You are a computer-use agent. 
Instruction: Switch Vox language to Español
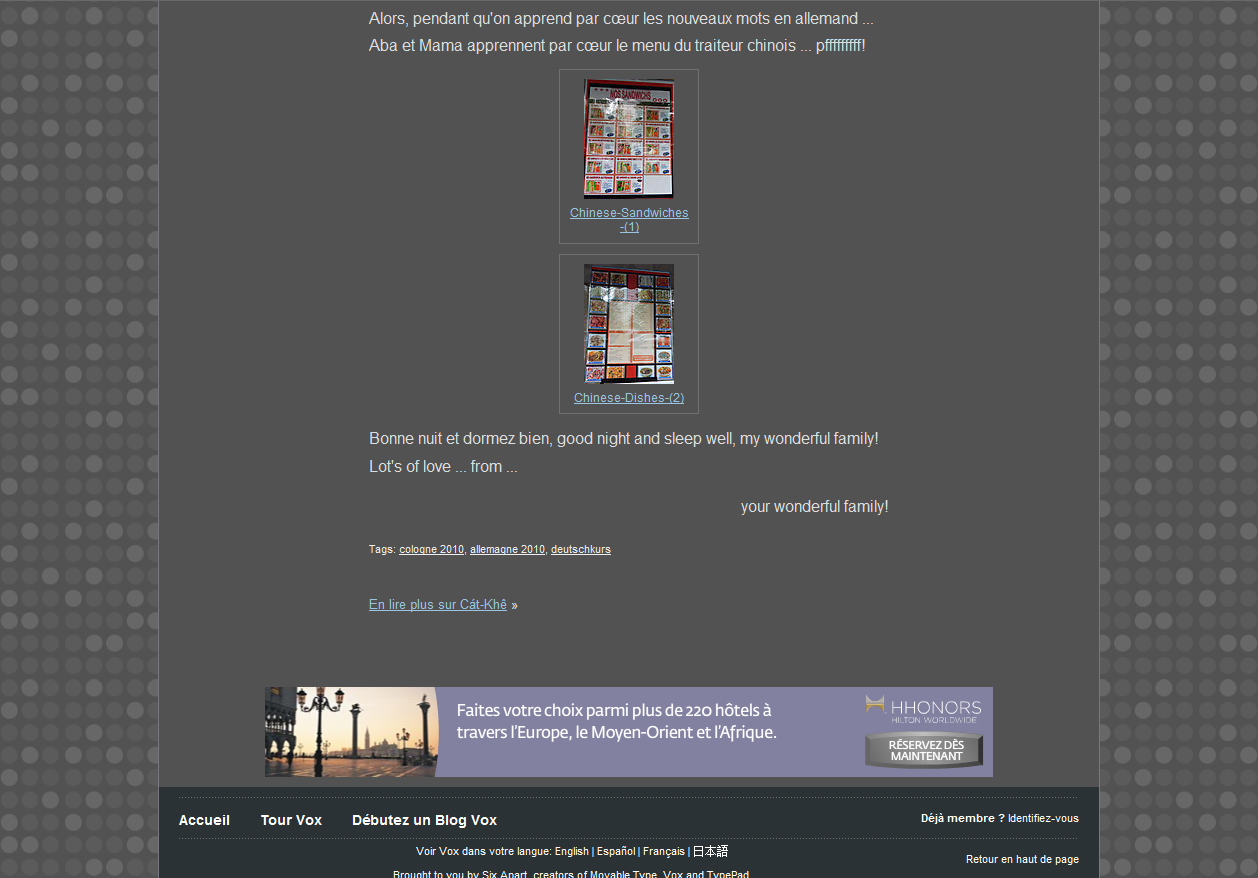point(615,852)
